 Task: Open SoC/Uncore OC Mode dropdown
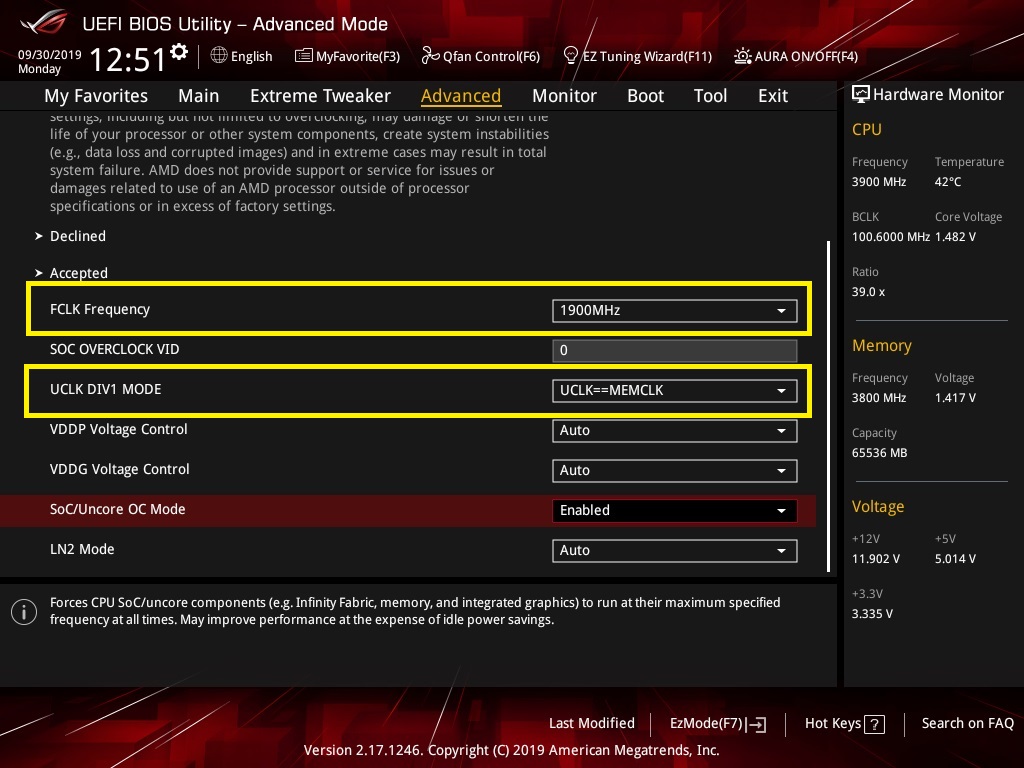(674, 510)
